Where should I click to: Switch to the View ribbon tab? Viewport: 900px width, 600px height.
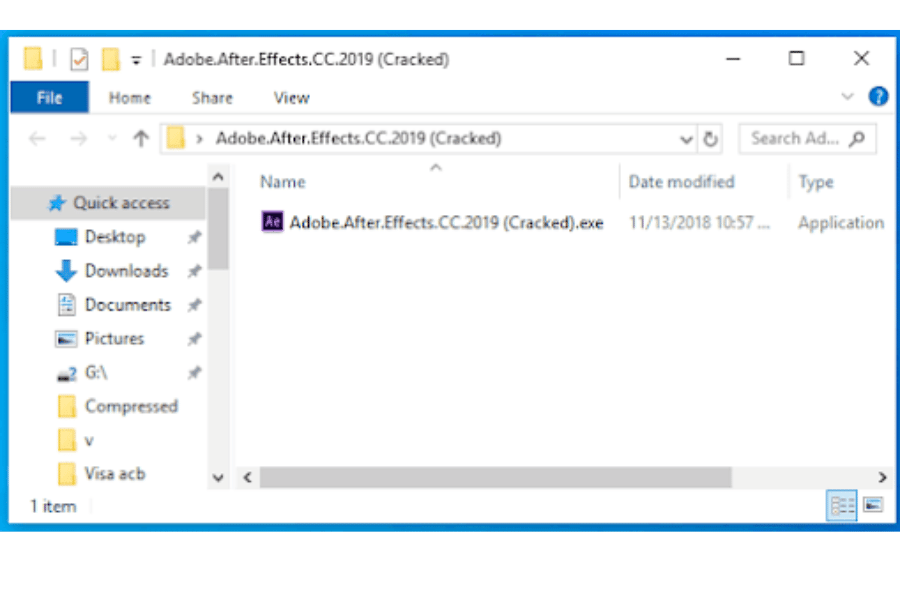pos(292,98)
